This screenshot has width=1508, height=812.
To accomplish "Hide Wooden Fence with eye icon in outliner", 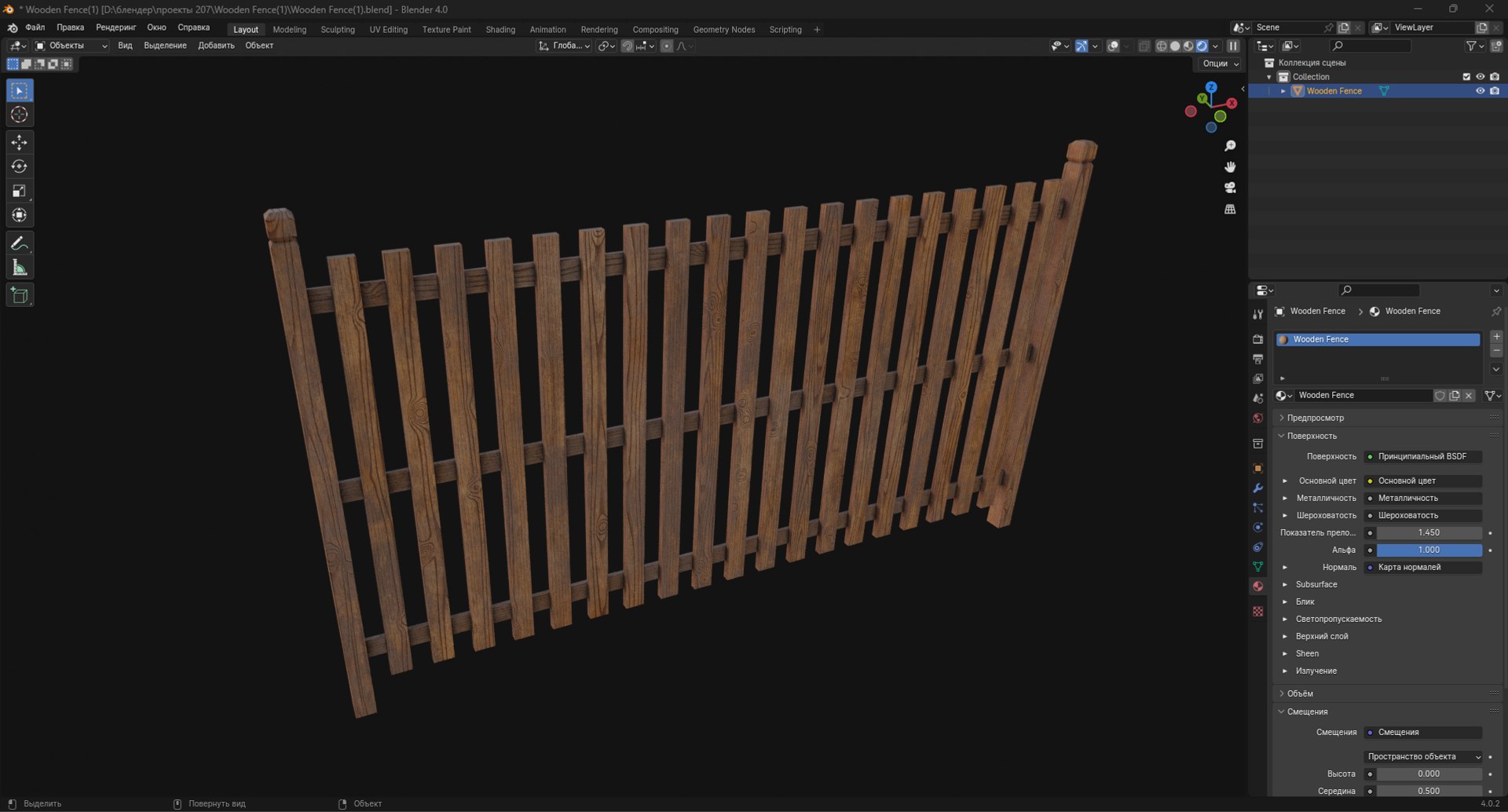I will [1480, 91].
